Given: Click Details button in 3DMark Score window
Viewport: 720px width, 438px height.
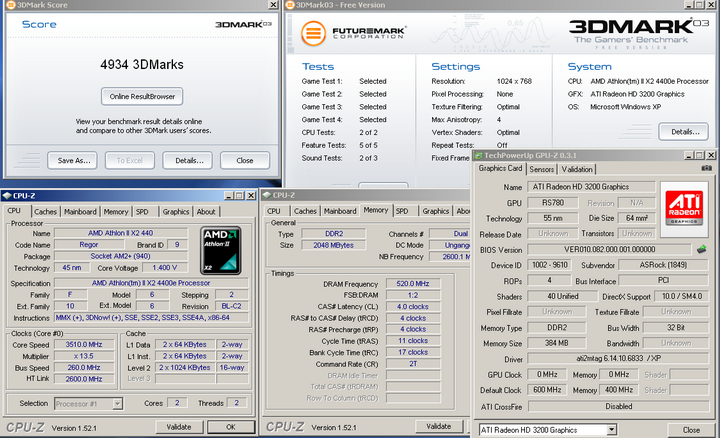Looking at the screenshot, I should 189,160.
